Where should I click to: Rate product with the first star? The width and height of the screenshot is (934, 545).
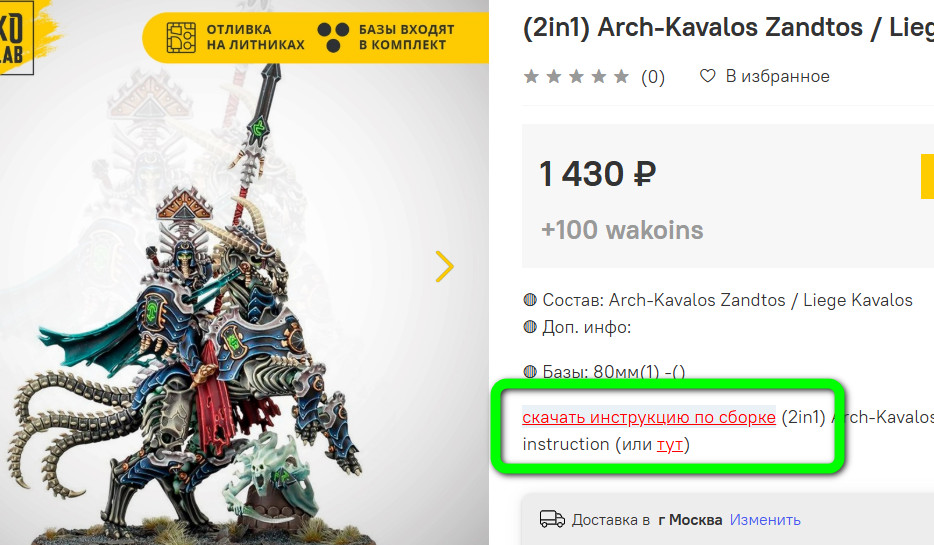(531, 76)
